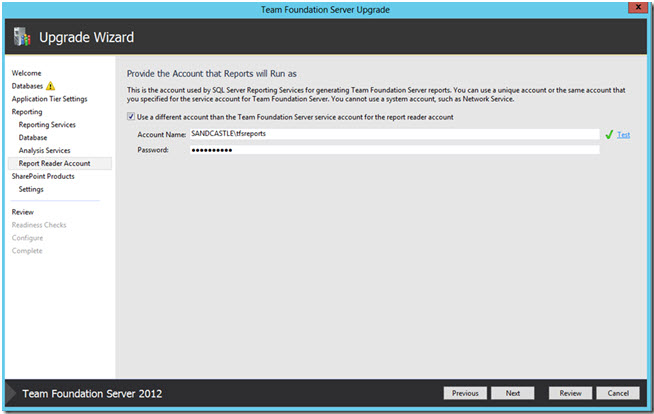
Task: Open SharePoint Products step
Action: click(43, 176)
